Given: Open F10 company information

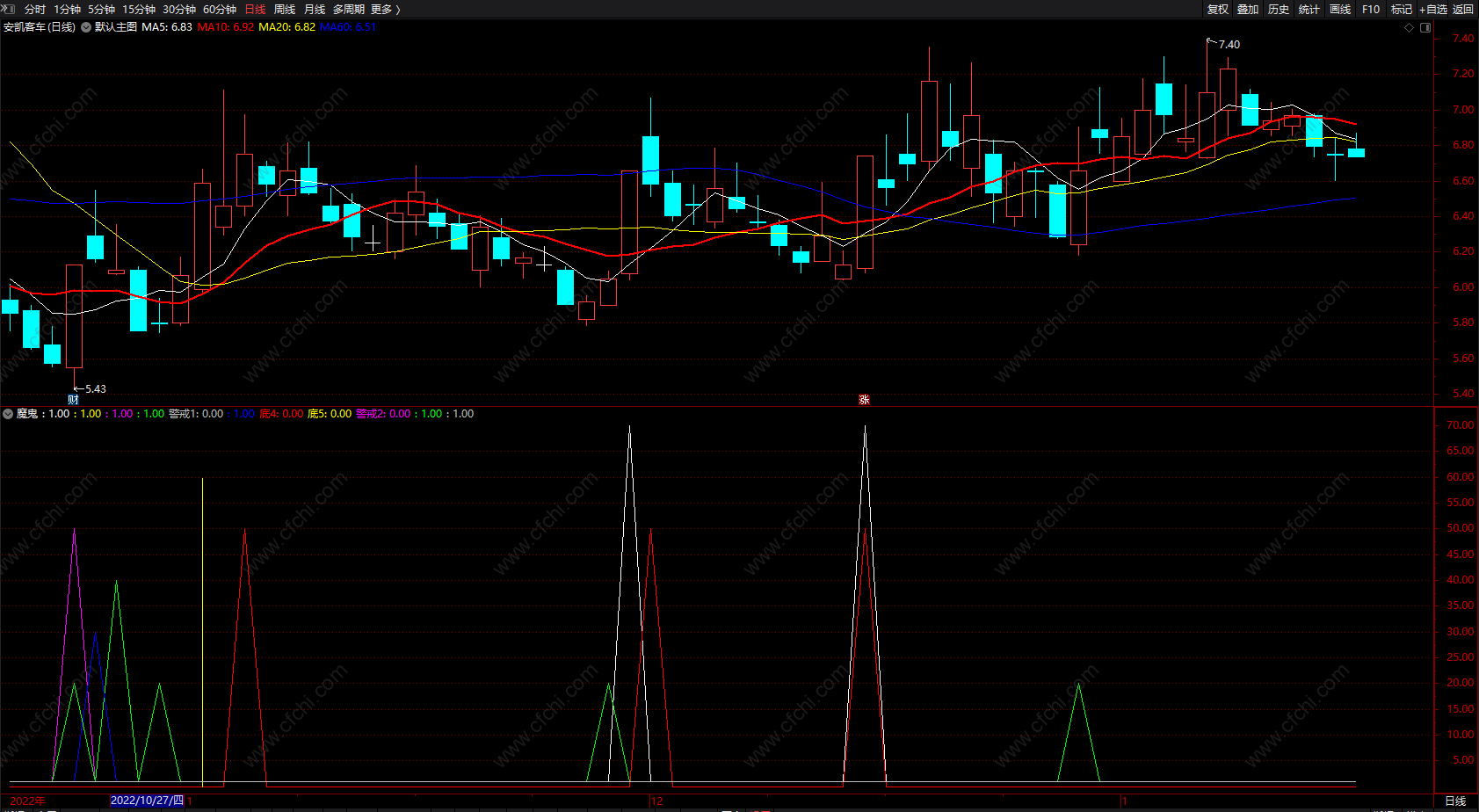Looking at the screenshot, I should tap(1370, 9).
